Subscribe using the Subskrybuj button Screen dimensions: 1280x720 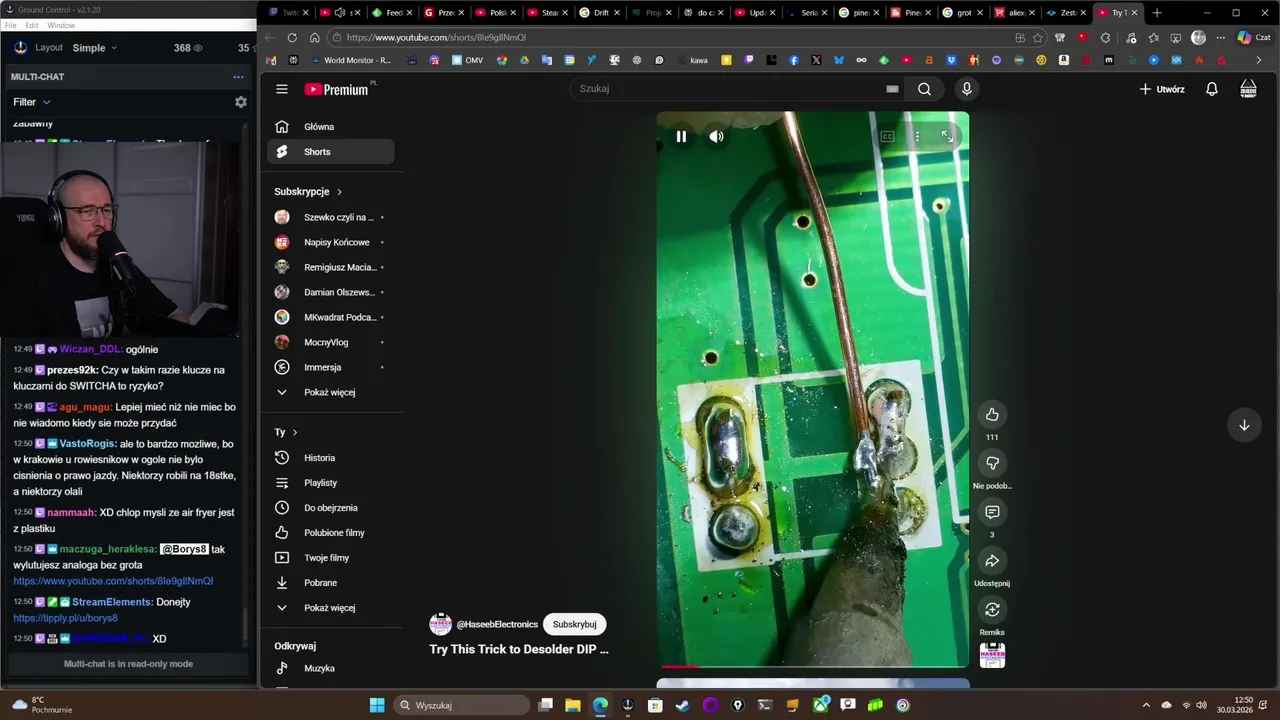(575, 624)
